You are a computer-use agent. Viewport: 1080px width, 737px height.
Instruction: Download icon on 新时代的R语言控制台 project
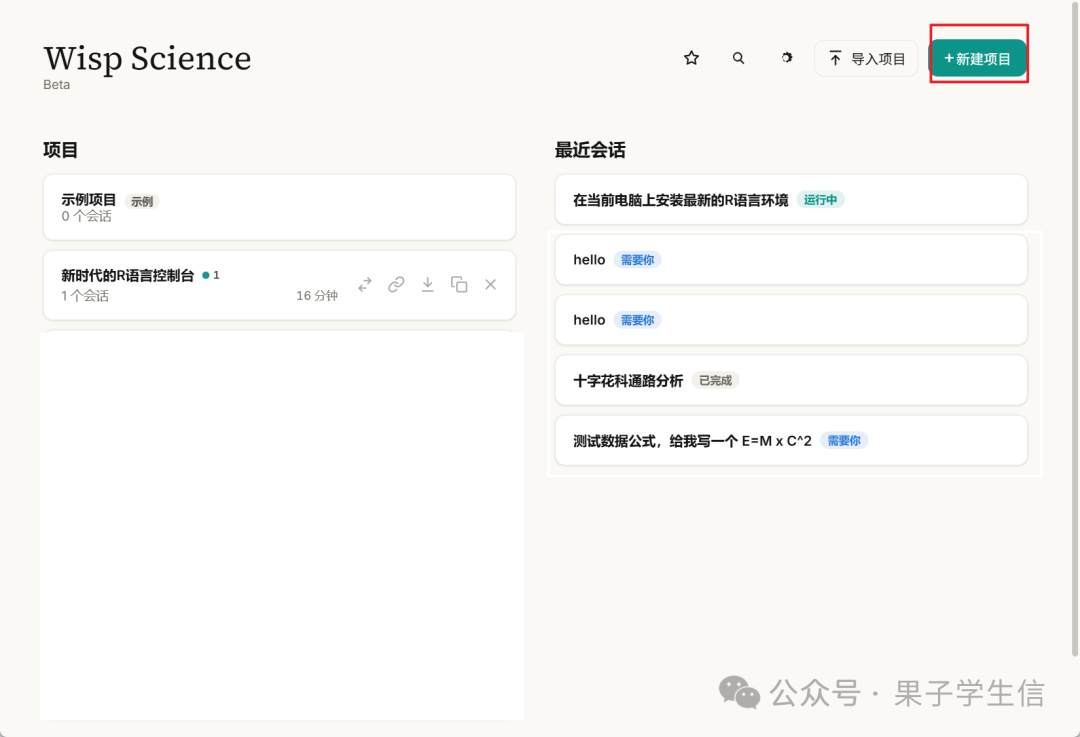tap(428, 284)
